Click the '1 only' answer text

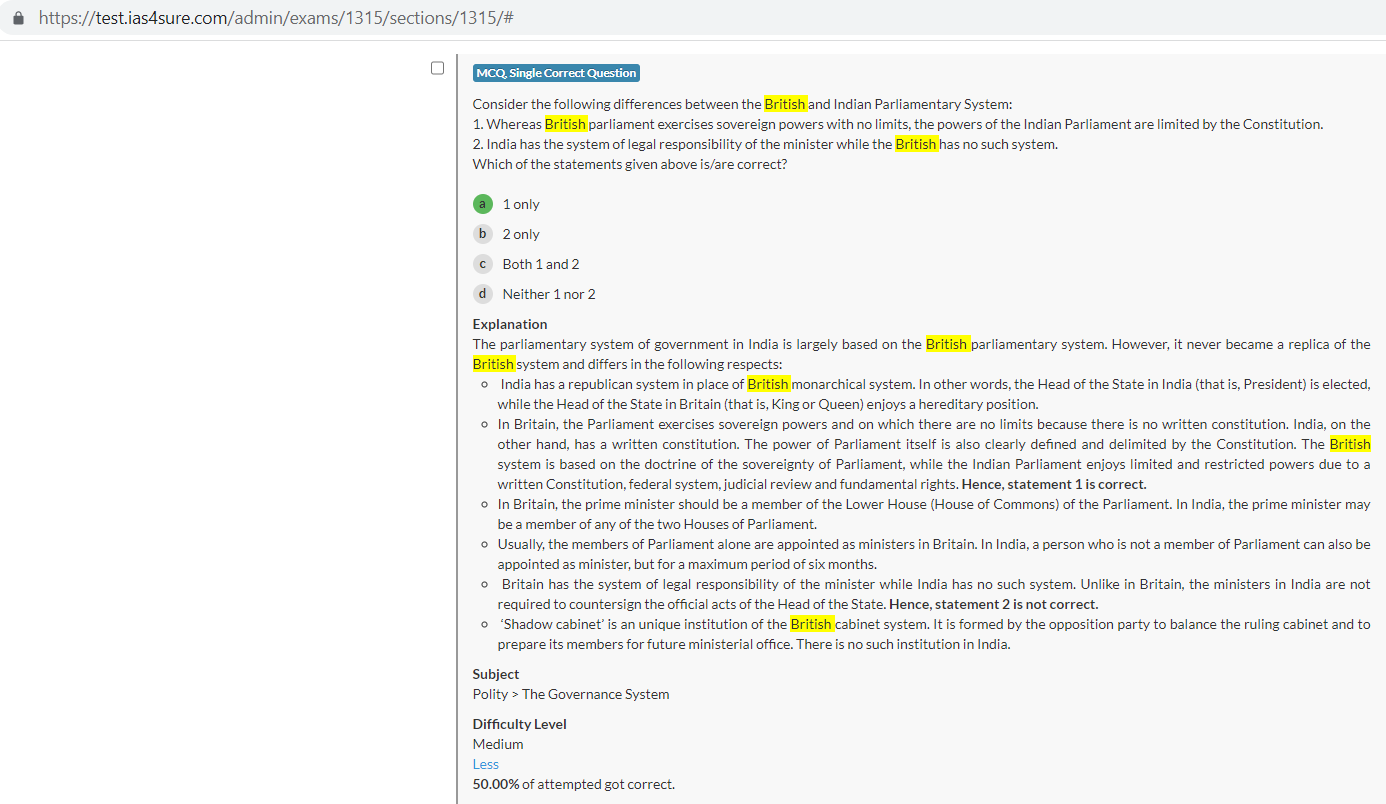coord(521,204)
